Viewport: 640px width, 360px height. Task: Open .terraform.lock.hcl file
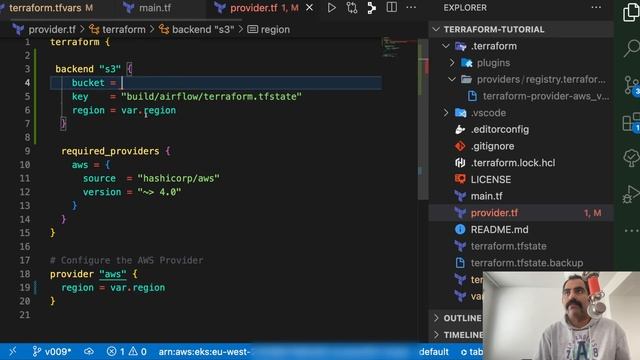(513, 163)
